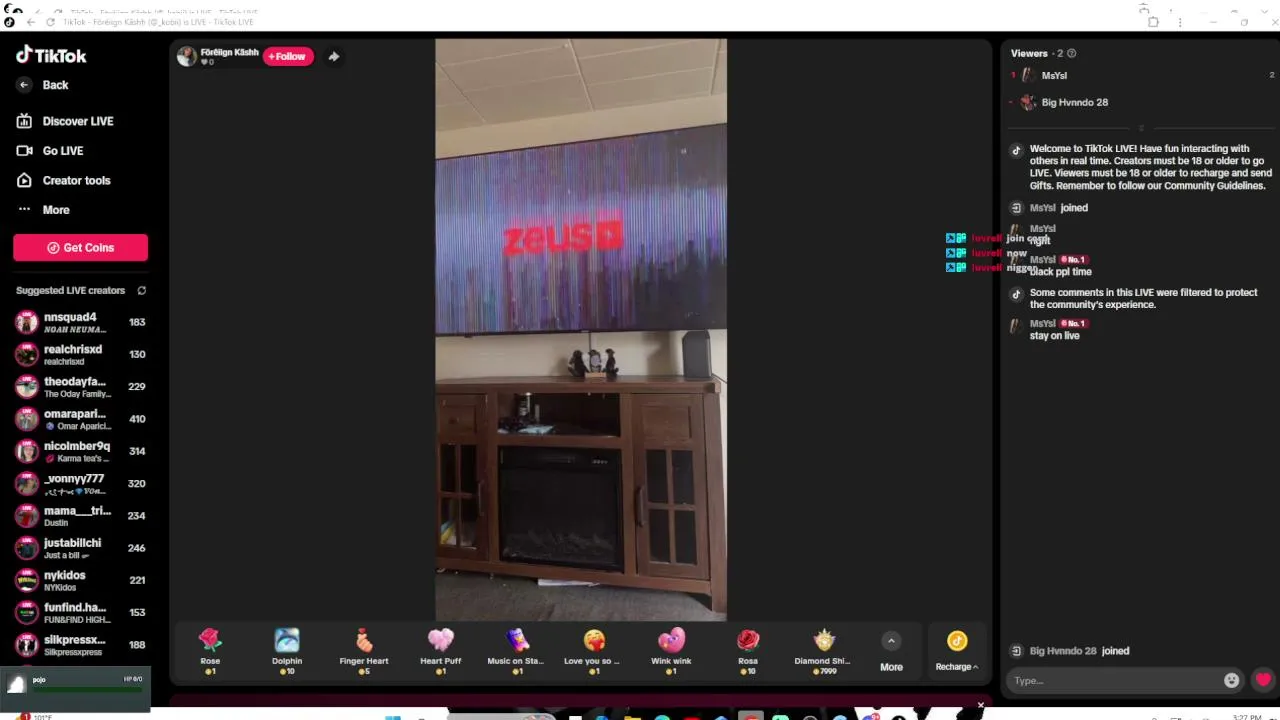The width and height of the screenshot is (1280, 720).
Task: Click the mama___tri avatar with 234 viewers
Action: [27, 516]
